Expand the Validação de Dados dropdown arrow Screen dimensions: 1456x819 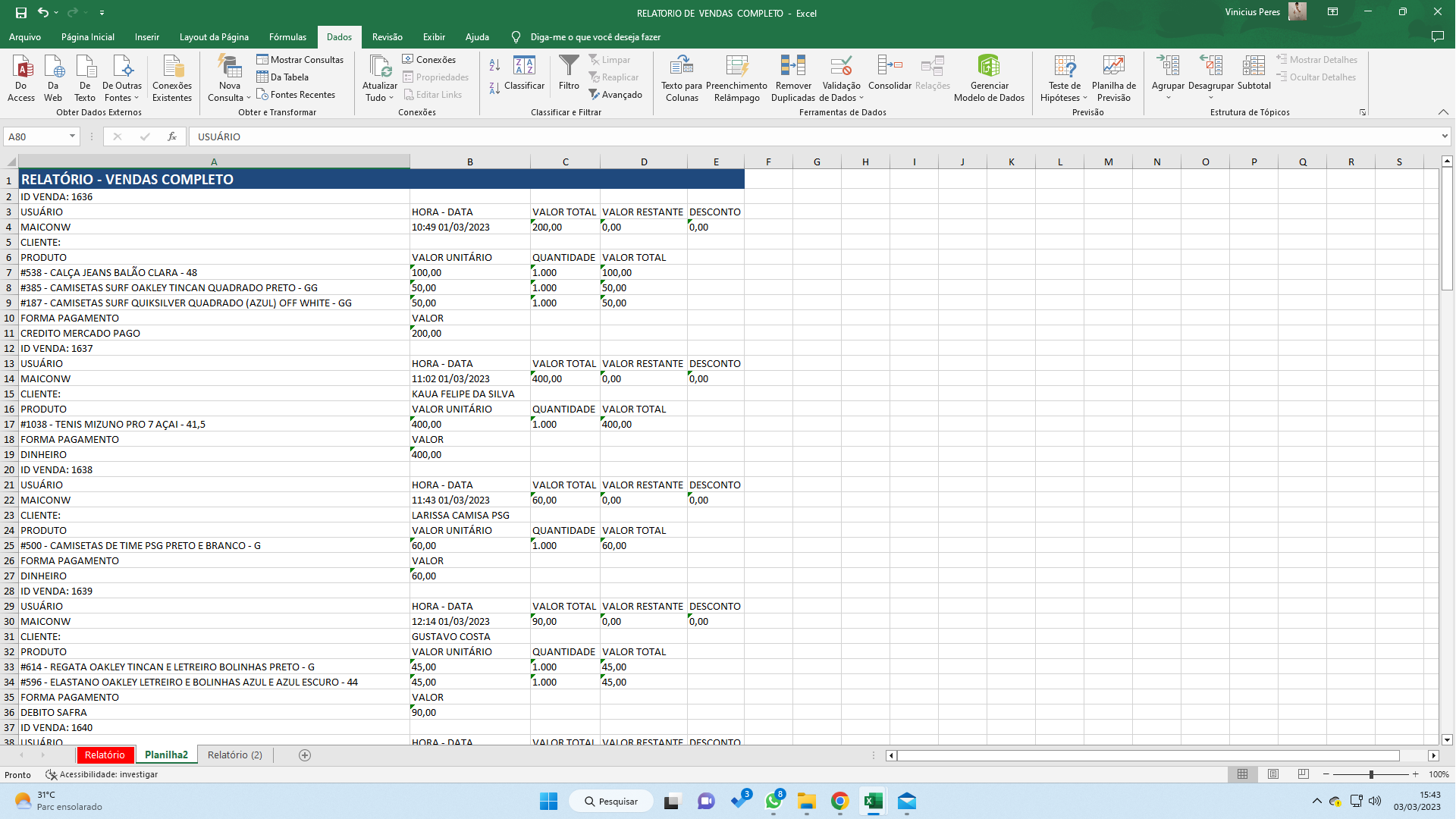[x=861, y=98]
